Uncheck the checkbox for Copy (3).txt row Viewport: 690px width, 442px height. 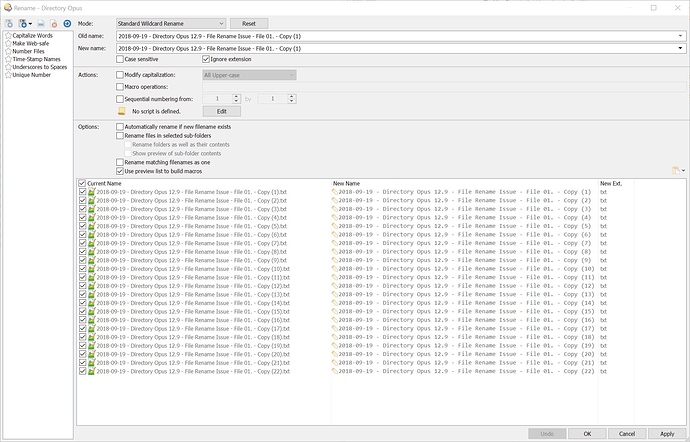82,209
